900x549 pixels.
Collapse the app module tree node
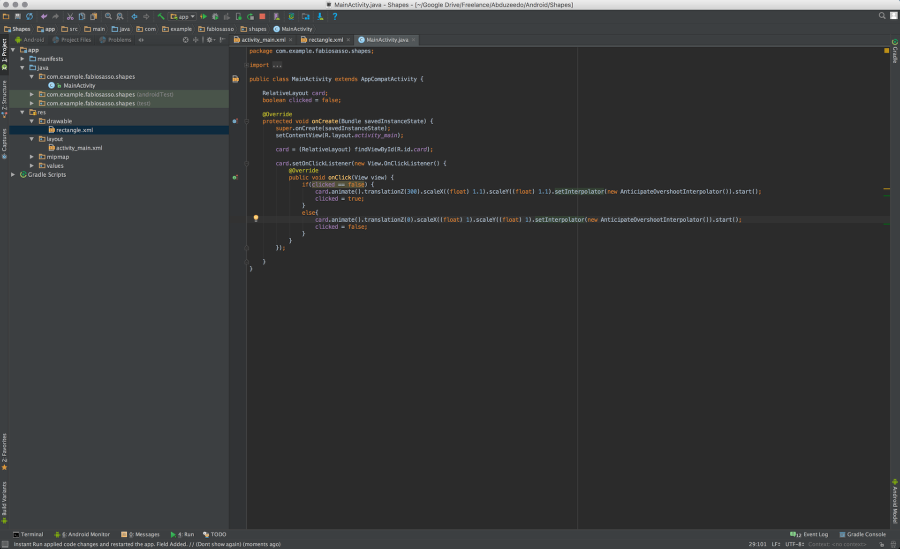point(13,50)
